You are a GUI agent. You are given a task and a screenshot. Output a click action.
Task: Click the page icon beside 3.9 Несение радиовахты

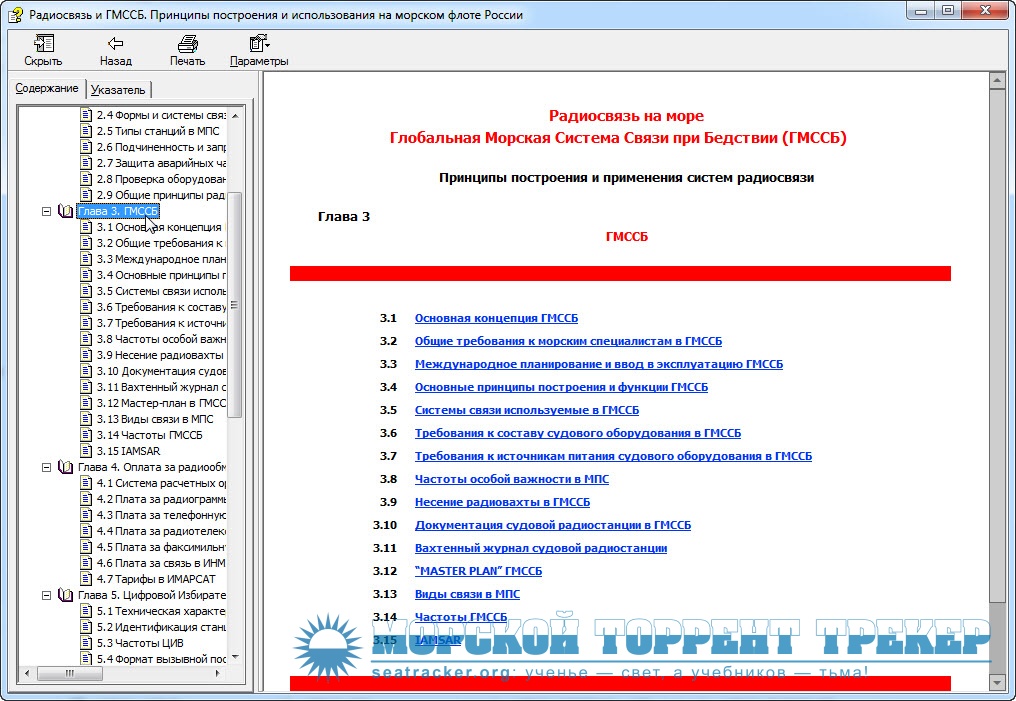click(x=86, y=355)
